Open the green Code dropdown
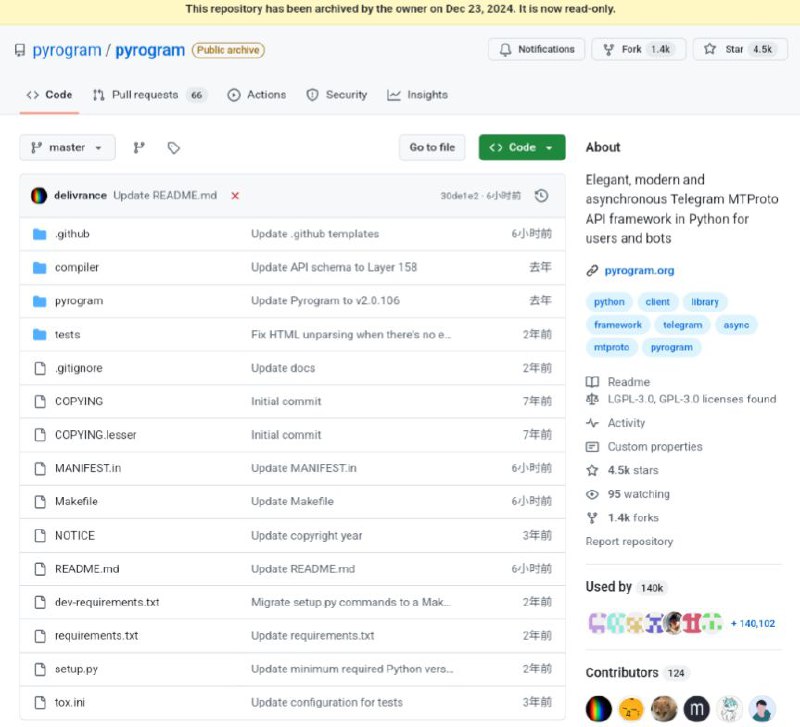This screenshot has width=800, height=727. (522, 147)
